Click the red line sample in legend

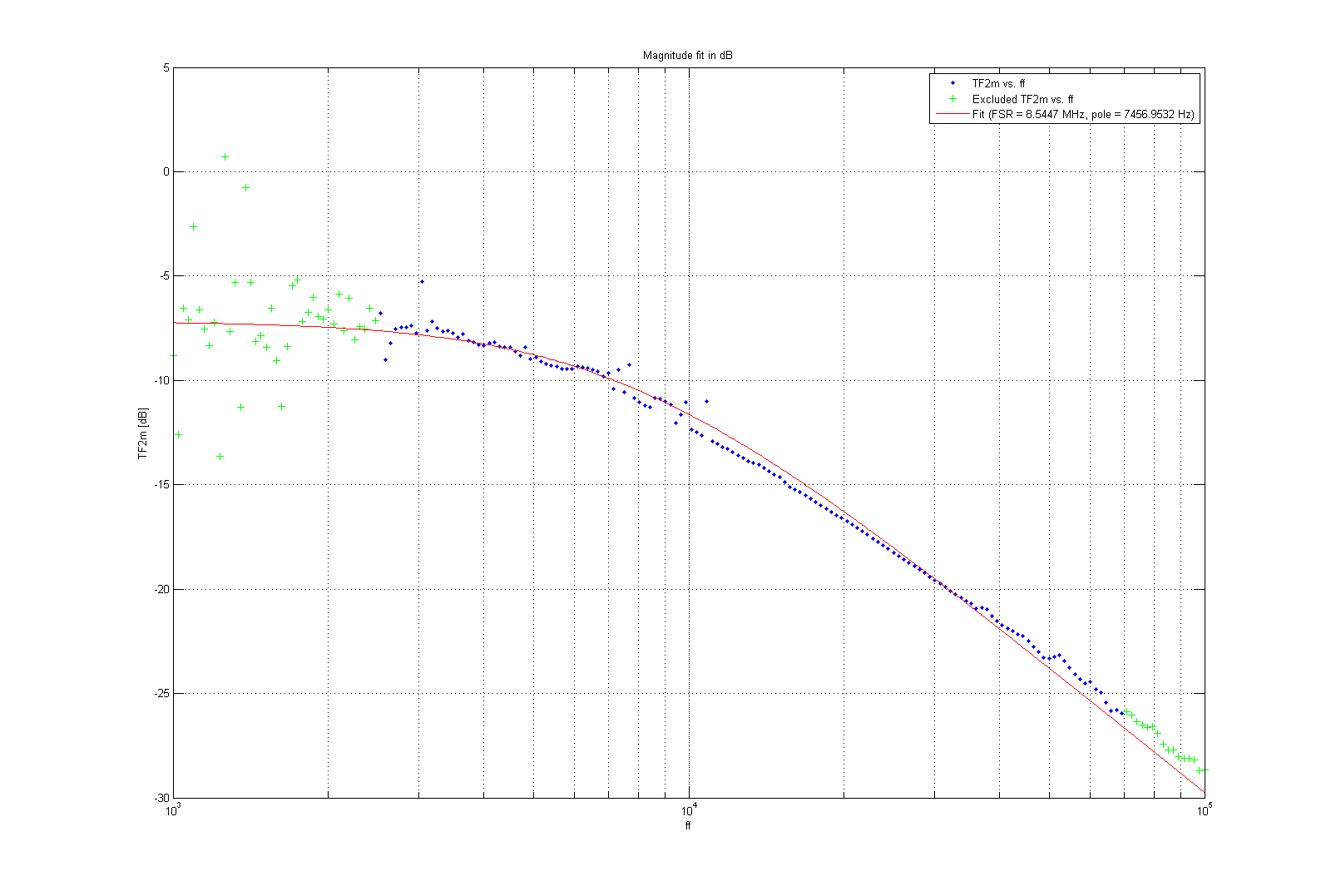(x=953, y=114)
